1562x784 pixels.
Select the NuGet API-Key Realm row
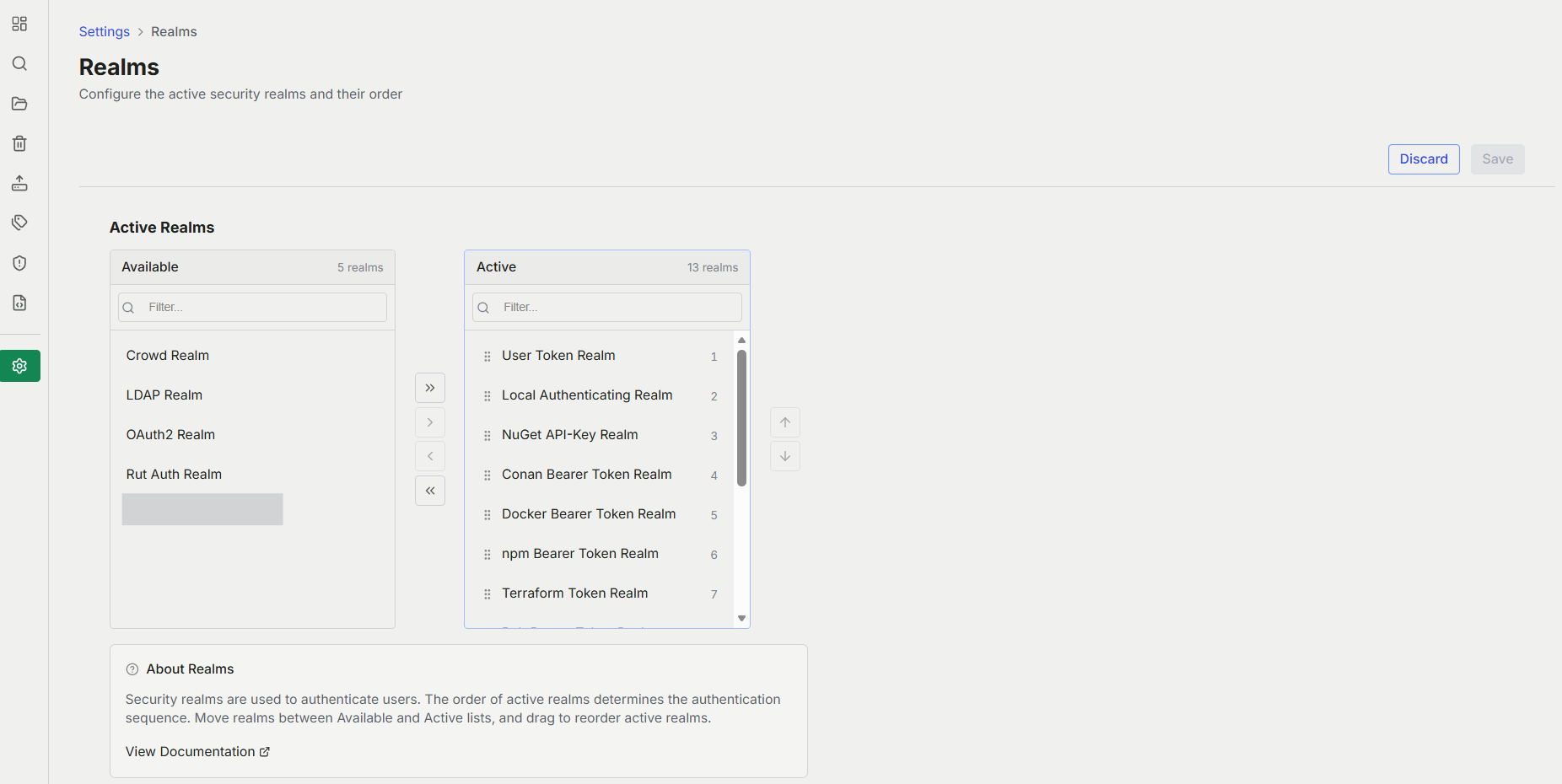coord(601,435)
